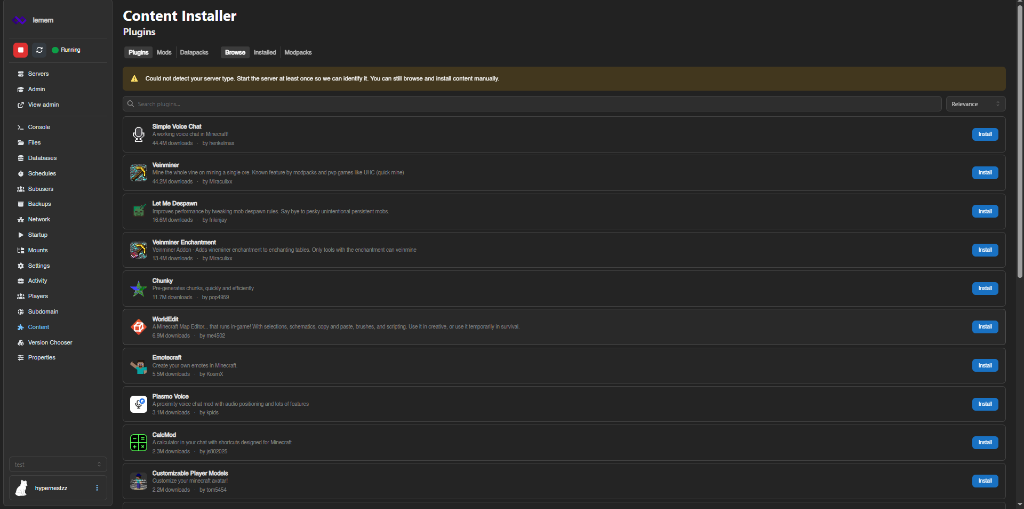Install Veinminer Enchantment

(x=985, y=250)
